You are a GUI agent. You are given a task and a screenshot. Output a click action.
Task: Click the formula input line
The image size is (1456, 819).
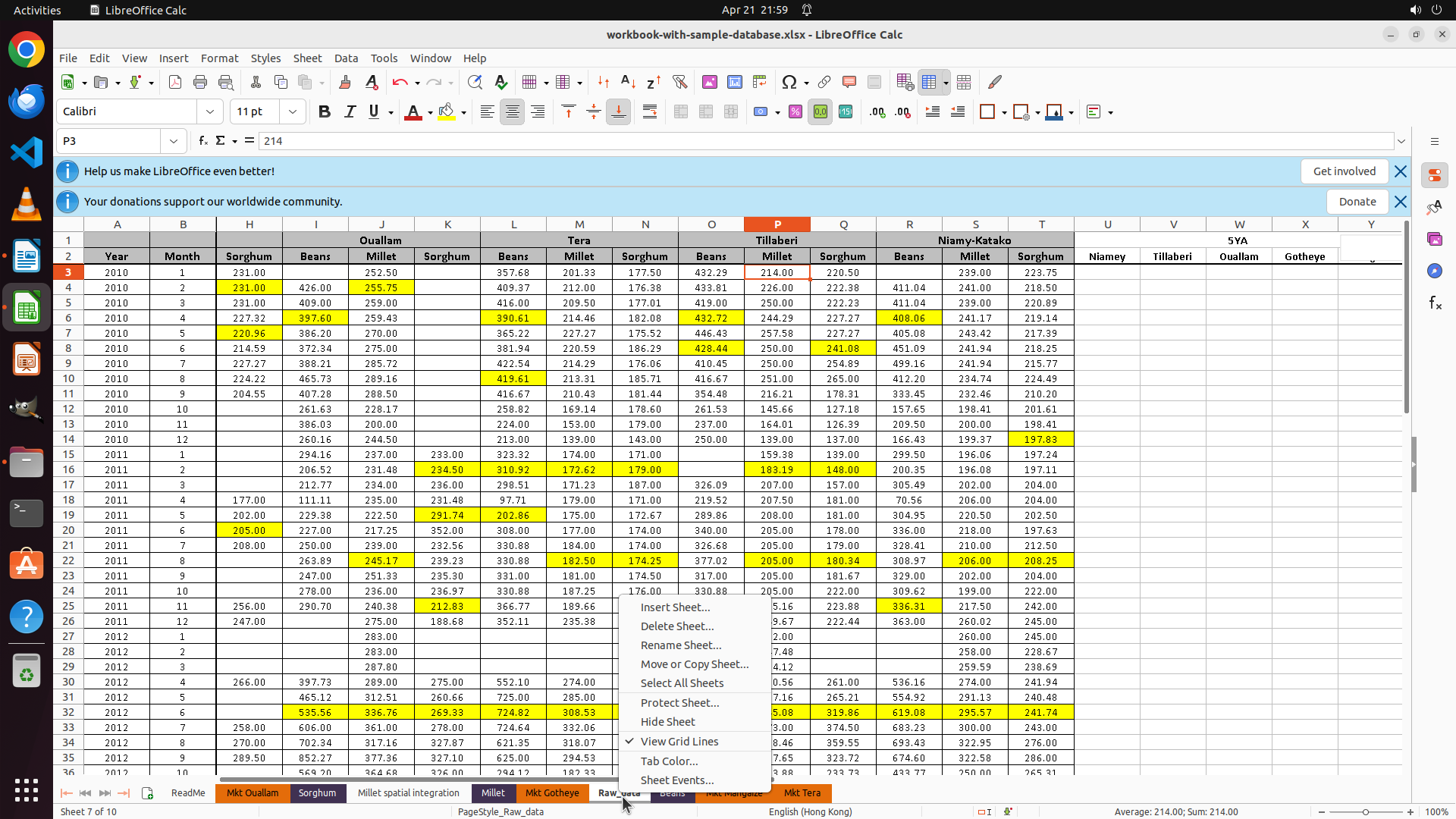pyautogui.click(x=758, y=141)
